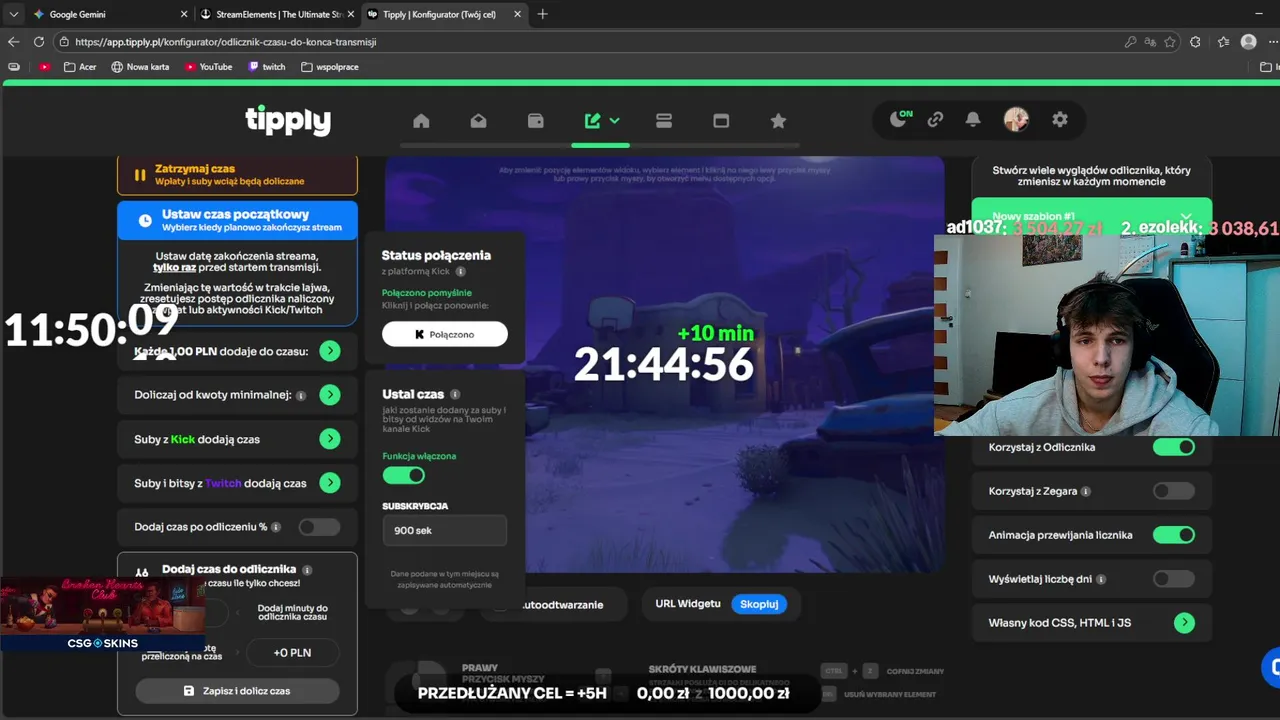
Task: Open twitch bookmark
Action: tap(267, 67)
